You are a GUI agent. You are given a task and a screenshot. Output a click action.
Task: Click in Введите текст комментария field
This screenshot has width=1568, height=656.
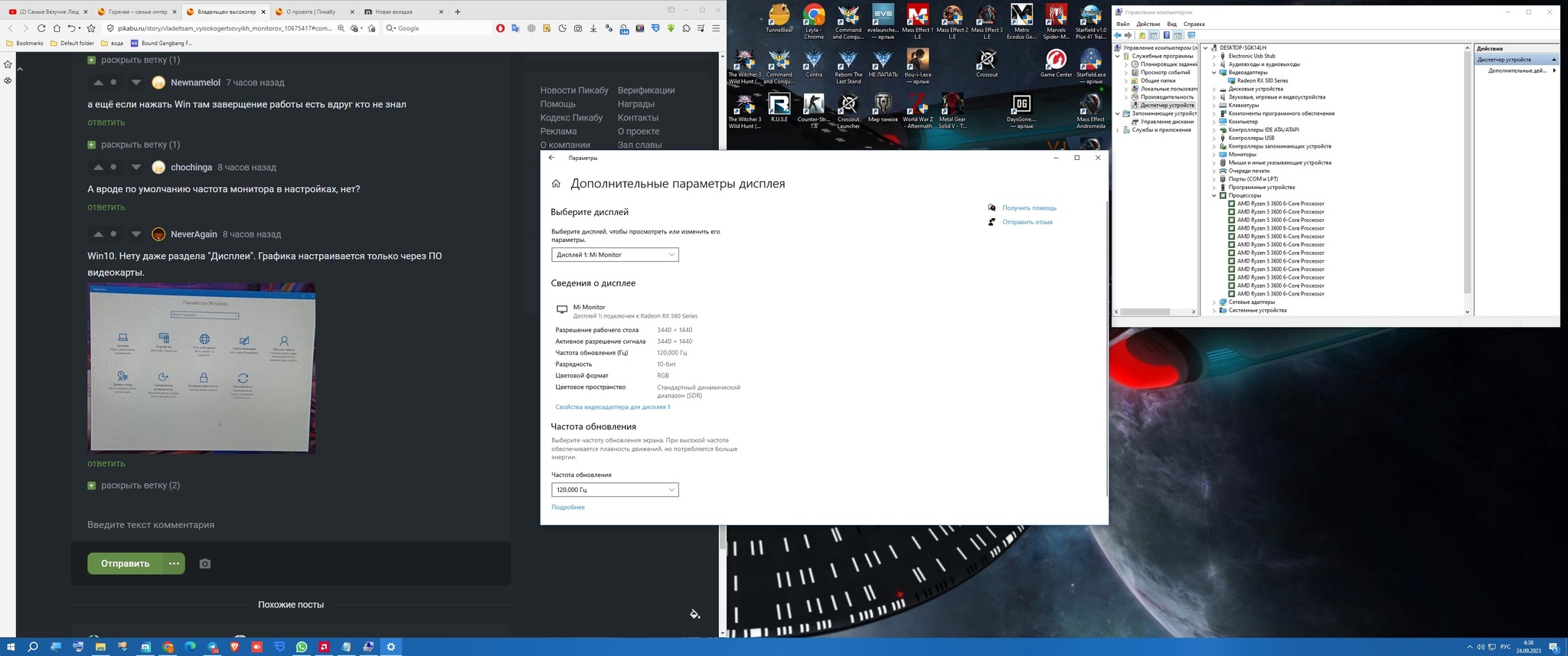tap(291, 525)
